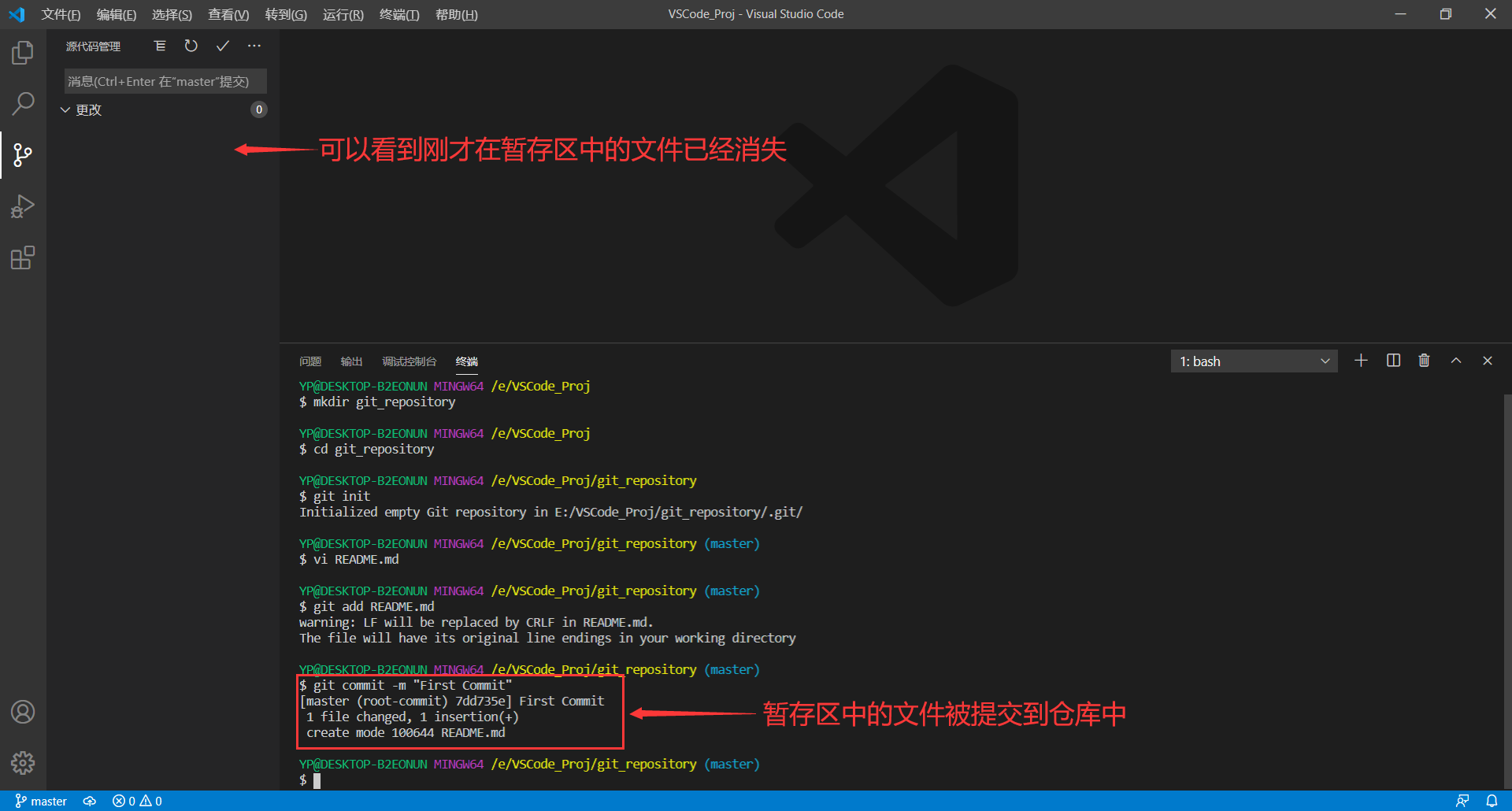Open the Run and Debug view
Viewport: 1512px width, 811px height.
coord(23,206)
